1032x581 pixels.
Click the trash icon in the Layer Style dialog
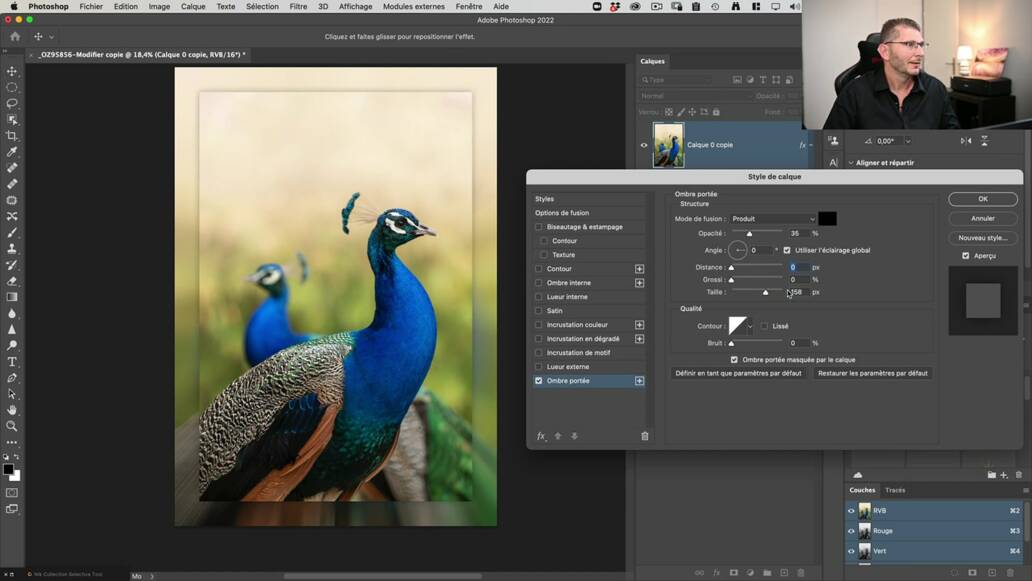(645, 436)
